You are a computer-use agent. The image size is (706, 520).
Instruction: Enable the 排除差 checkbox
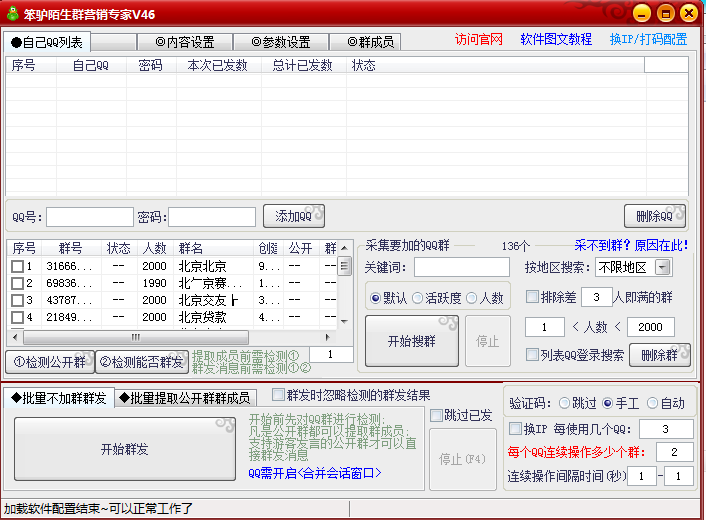point(532,297)
